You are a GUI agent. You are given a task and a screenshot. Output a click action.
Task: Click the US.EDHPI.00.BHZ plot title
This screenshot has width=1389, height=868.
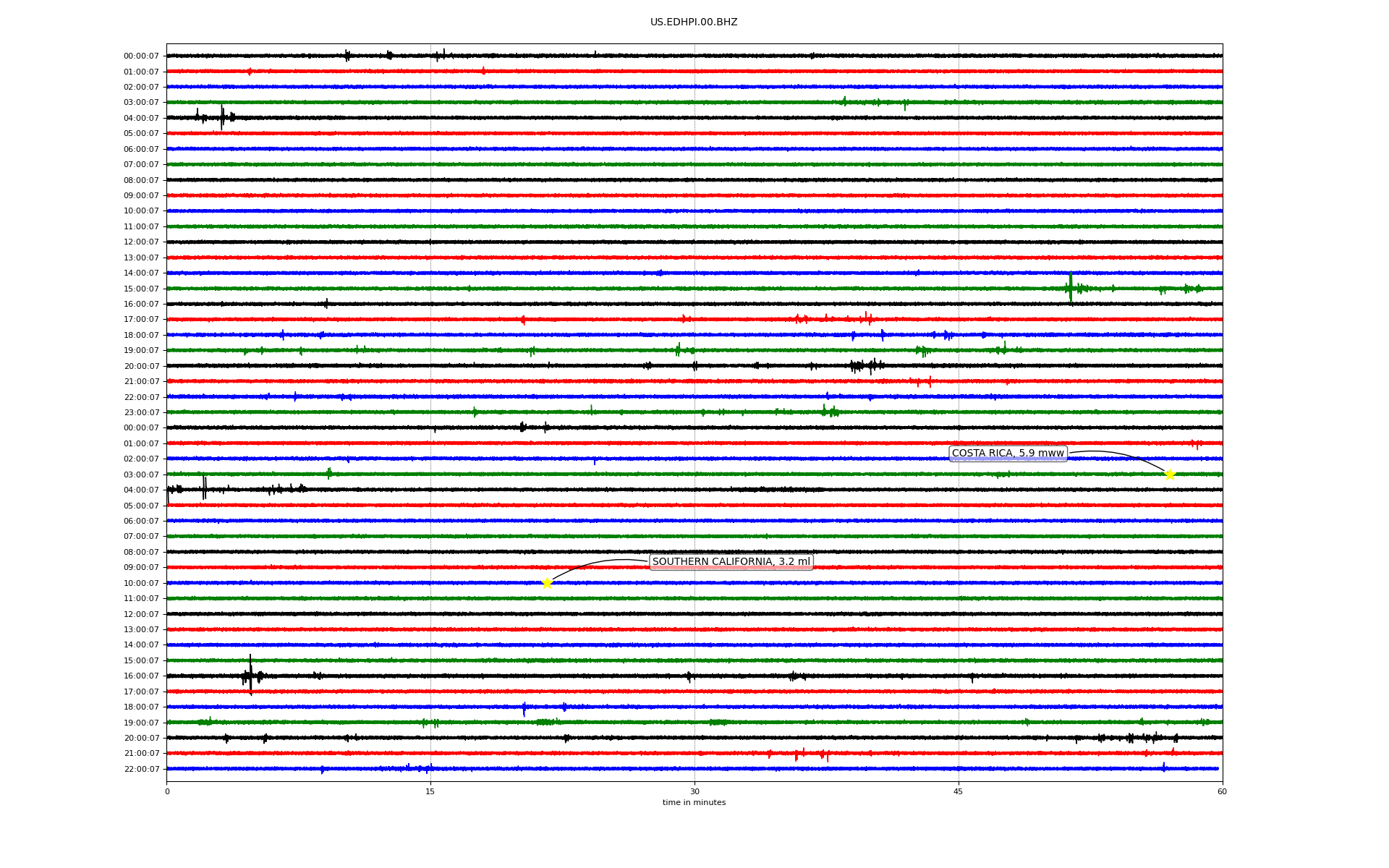coord(694,22)
